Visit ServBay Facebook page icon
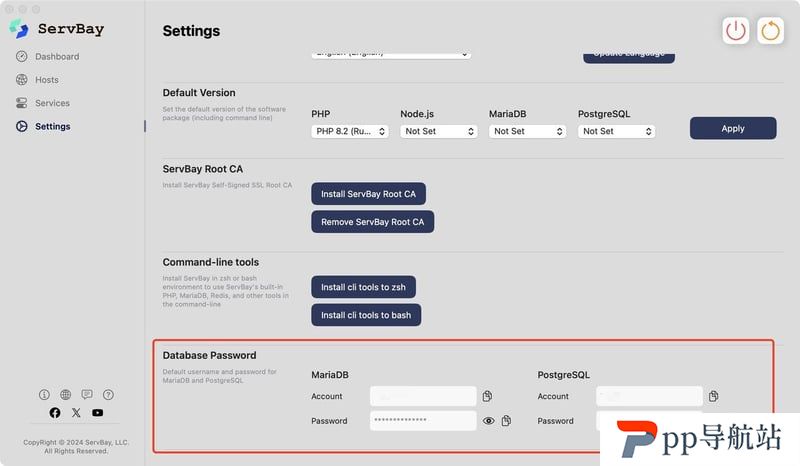This screenshot has height=466, width=800. coord(55,412)
